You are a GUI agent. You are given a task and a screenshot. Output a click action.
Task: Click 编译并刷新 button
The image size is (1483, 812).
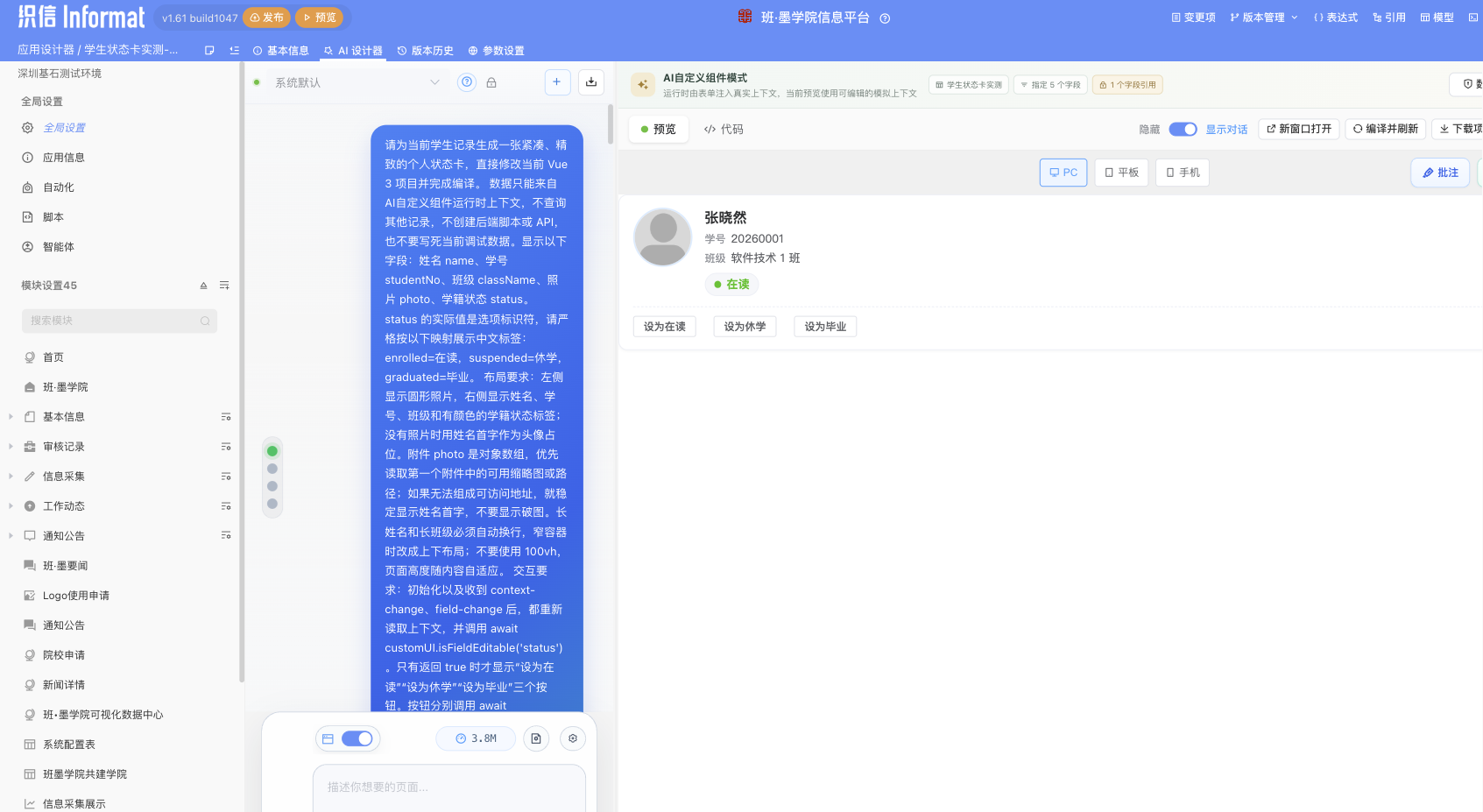click(x=1385, y=129)
